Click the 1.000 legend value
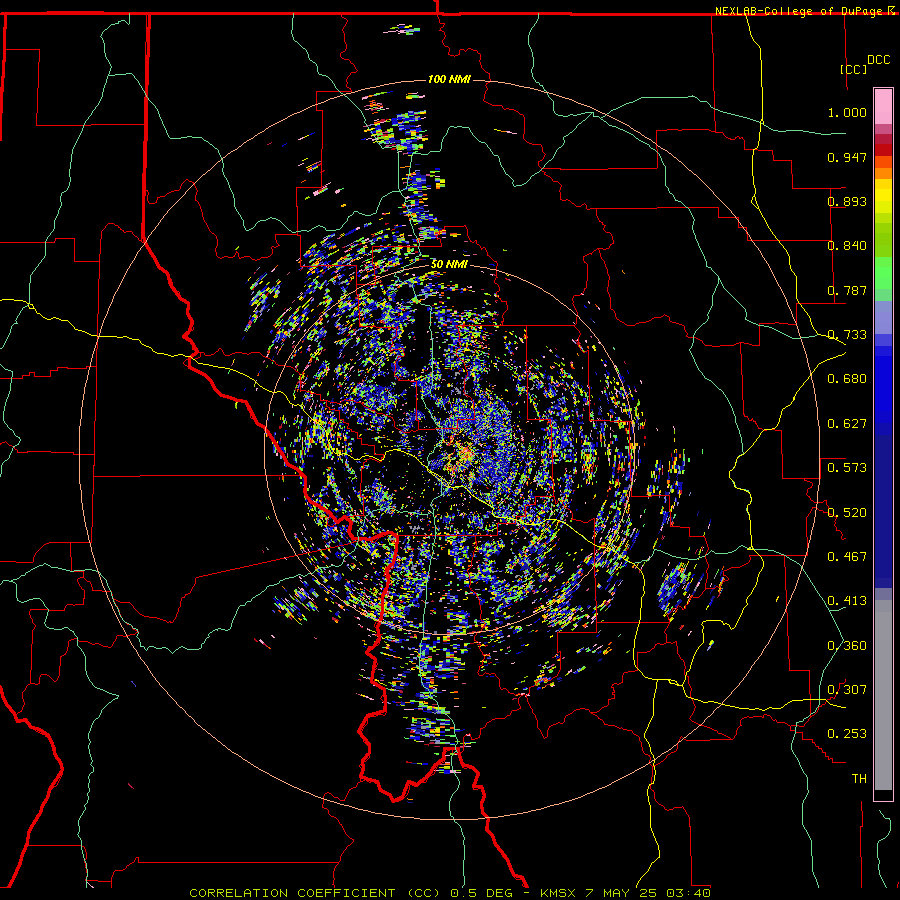Viewport: 900px width, 900px height. click(847, 112)
